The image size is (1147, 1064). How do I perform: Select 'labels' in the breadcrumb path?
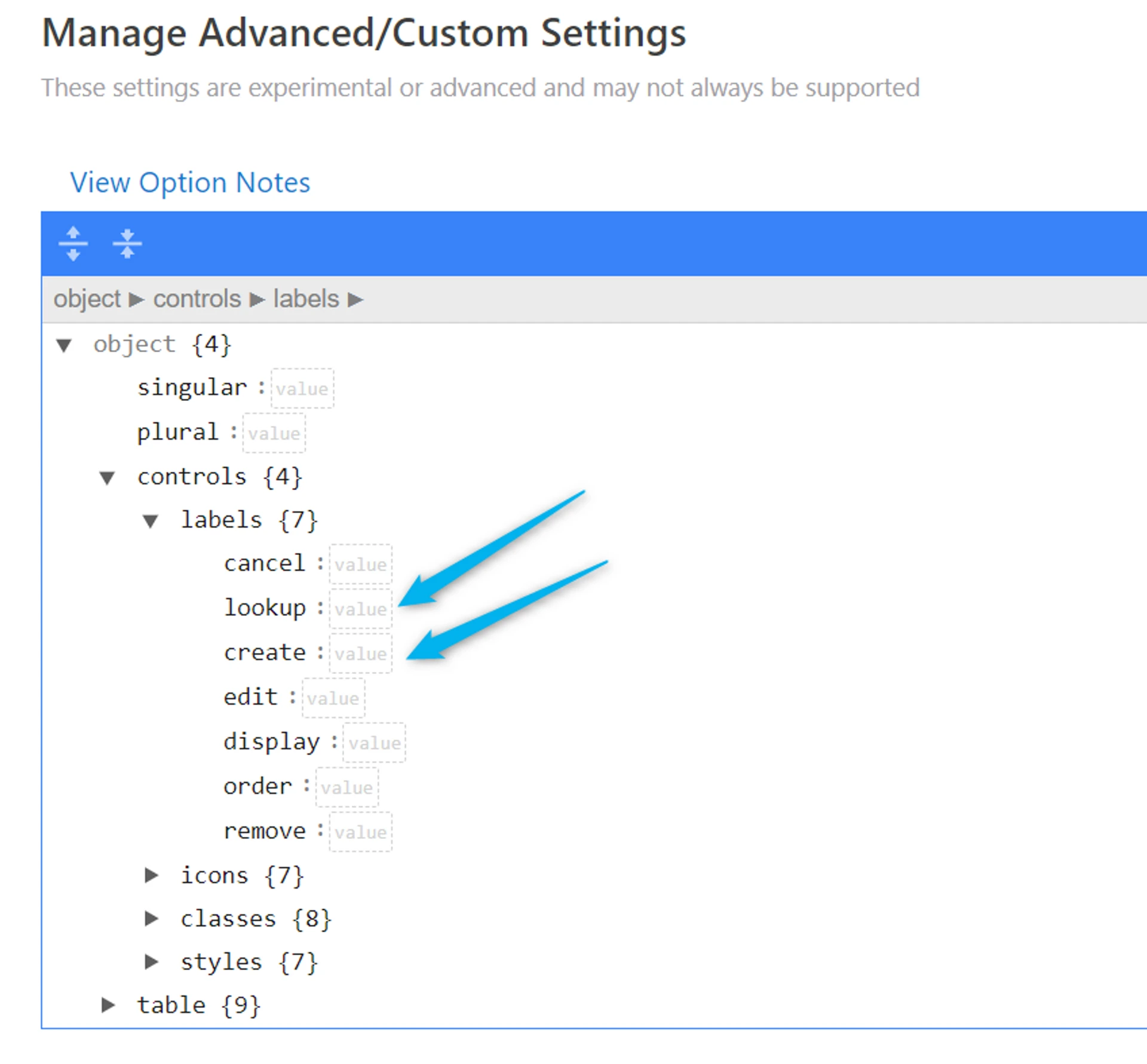click(x=306, y=299)
